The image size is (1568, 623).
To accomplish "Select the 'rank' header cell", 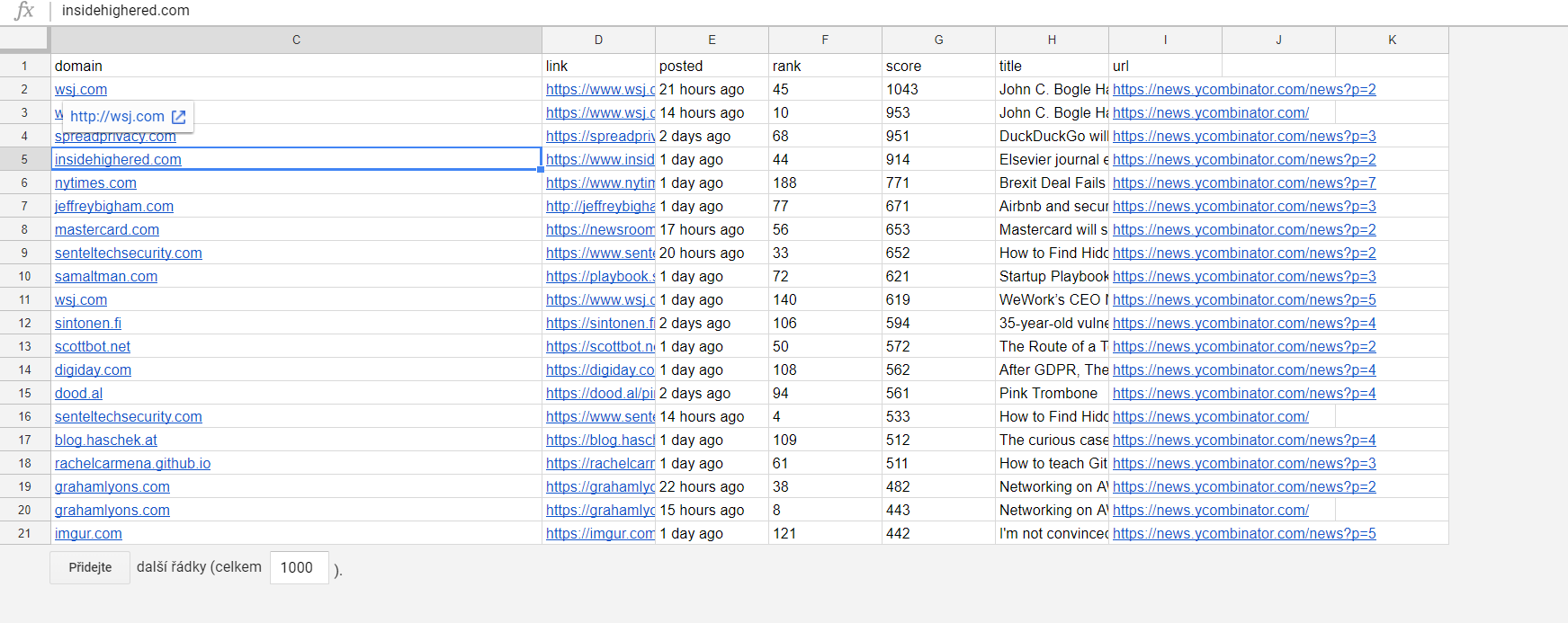I will (825, 66).
